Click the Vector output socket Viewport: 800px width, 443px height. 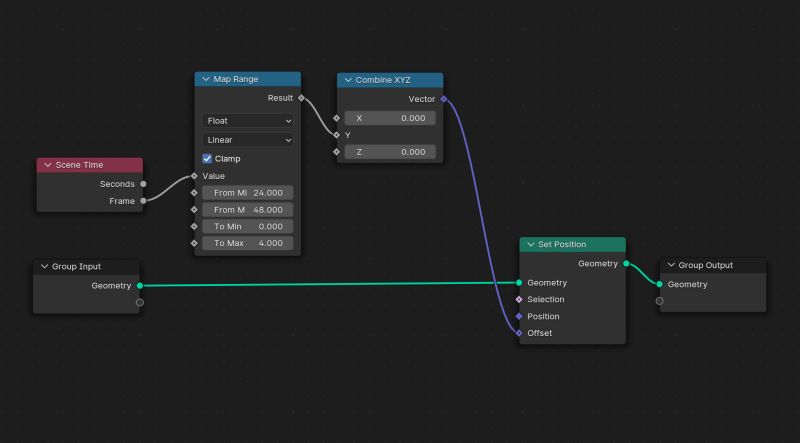[x=443, y=99]
